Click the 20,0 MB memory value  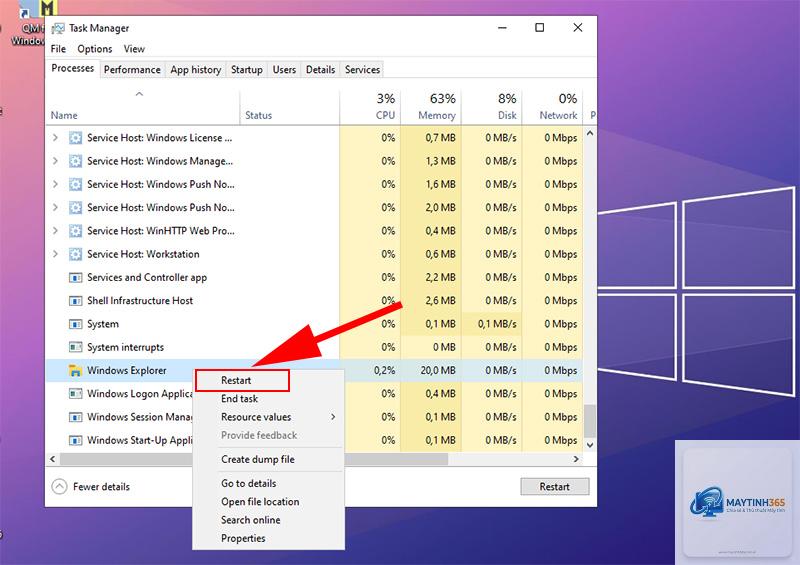coord(438,371)
